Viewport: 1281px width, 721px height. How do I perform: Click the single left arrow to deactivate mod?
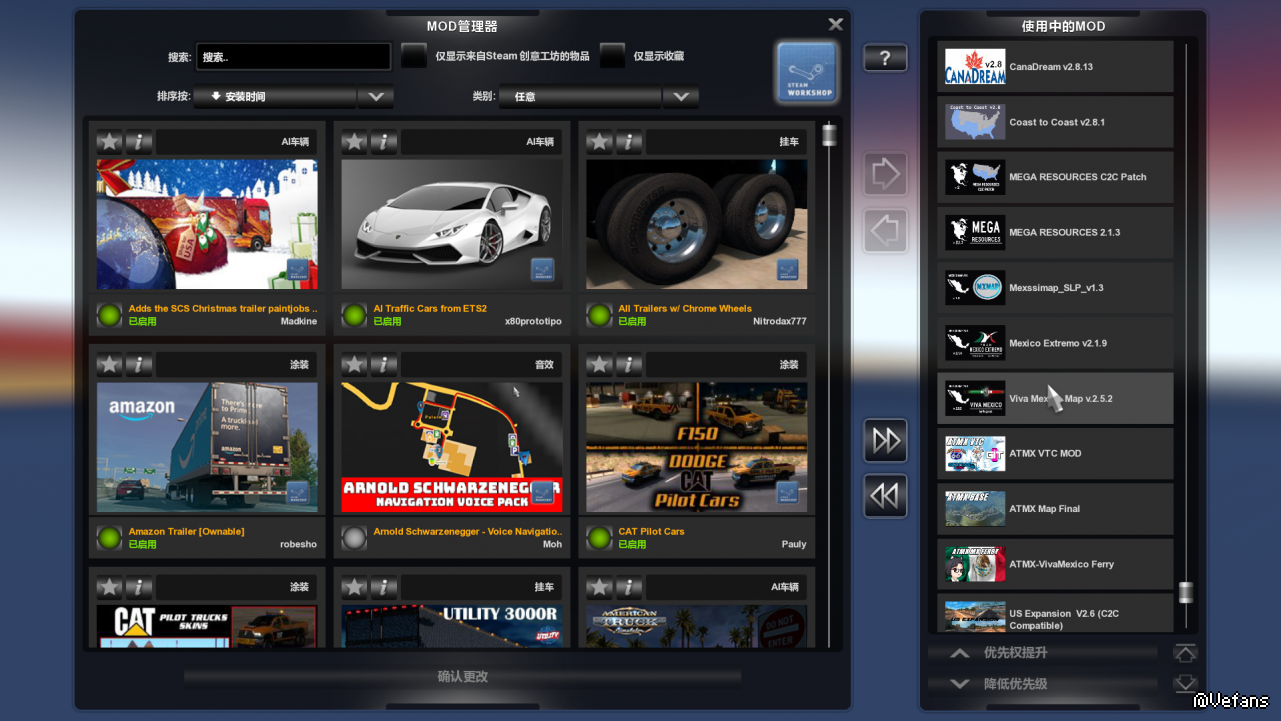click(885, 231)
